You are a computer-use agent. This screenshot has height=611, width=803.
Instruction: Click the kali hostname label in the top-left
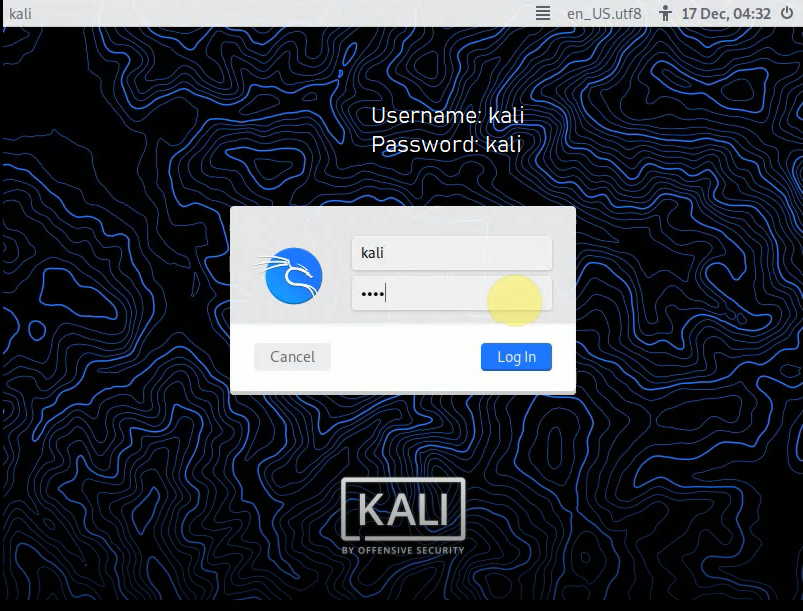(21, 14)
